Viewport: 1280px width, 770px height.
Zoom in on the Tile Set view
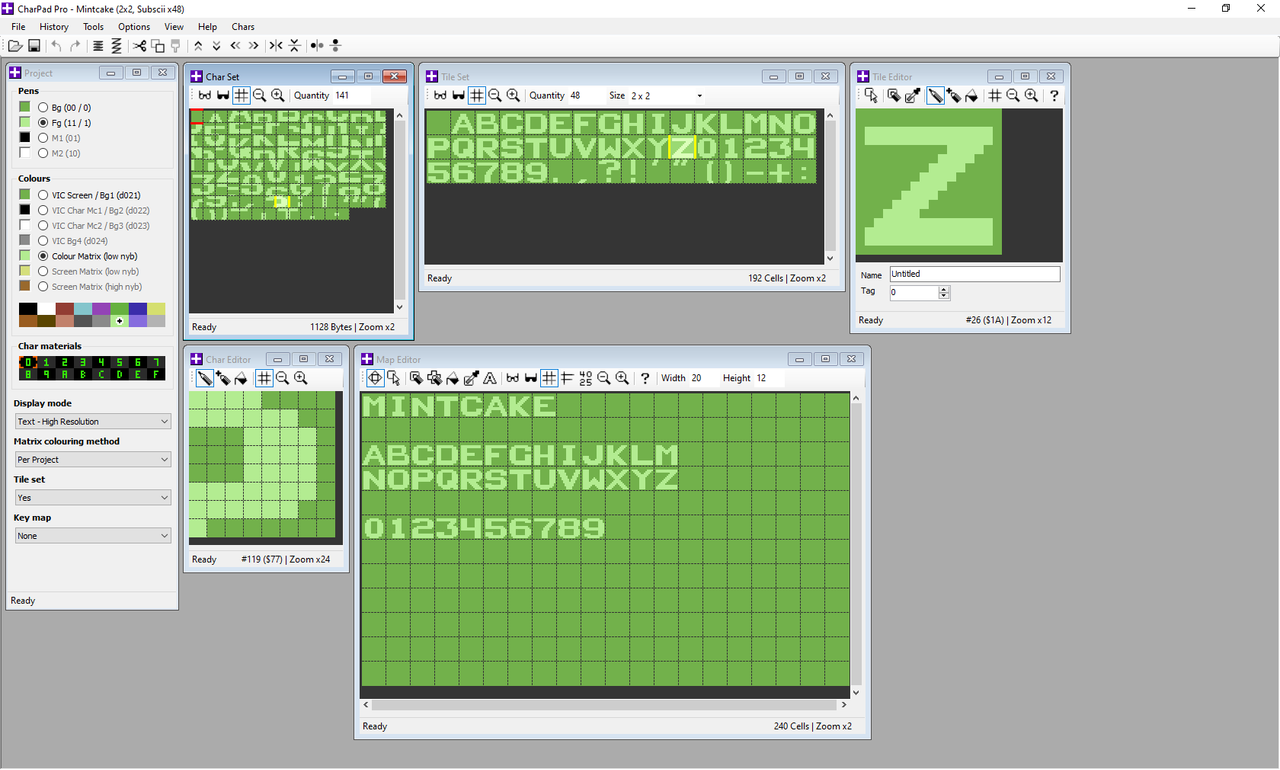(x=513, y=95)
